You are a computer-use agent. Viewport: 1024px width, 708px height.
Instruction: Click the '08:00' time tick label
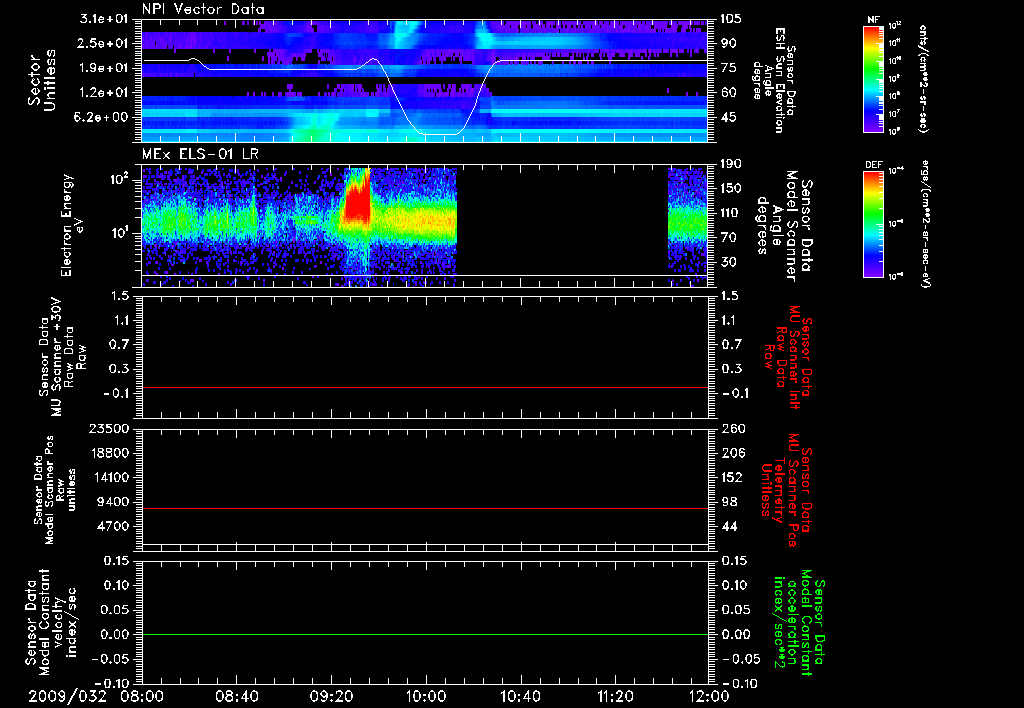pyautogui.click(x=142, y=696)
